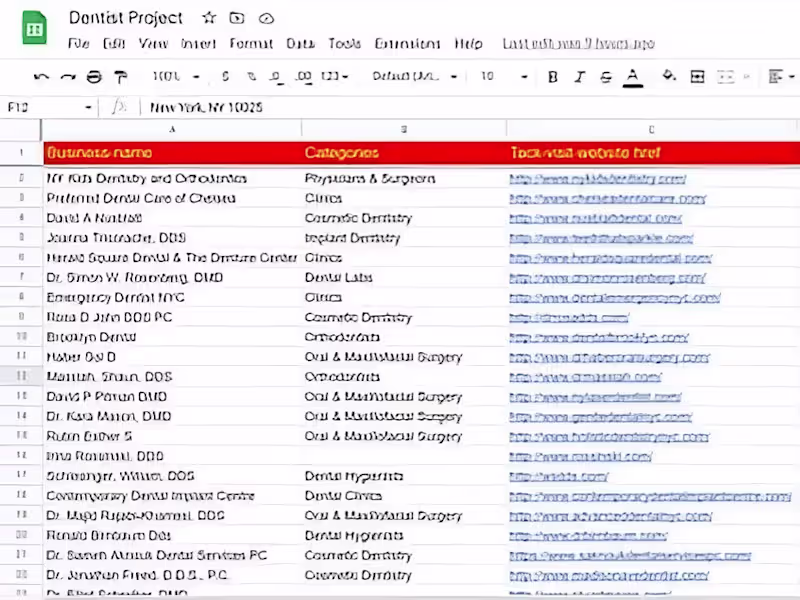Screen dimensions: 800x600
Task: Open the Default font dropdown
Action: point(414,77)
